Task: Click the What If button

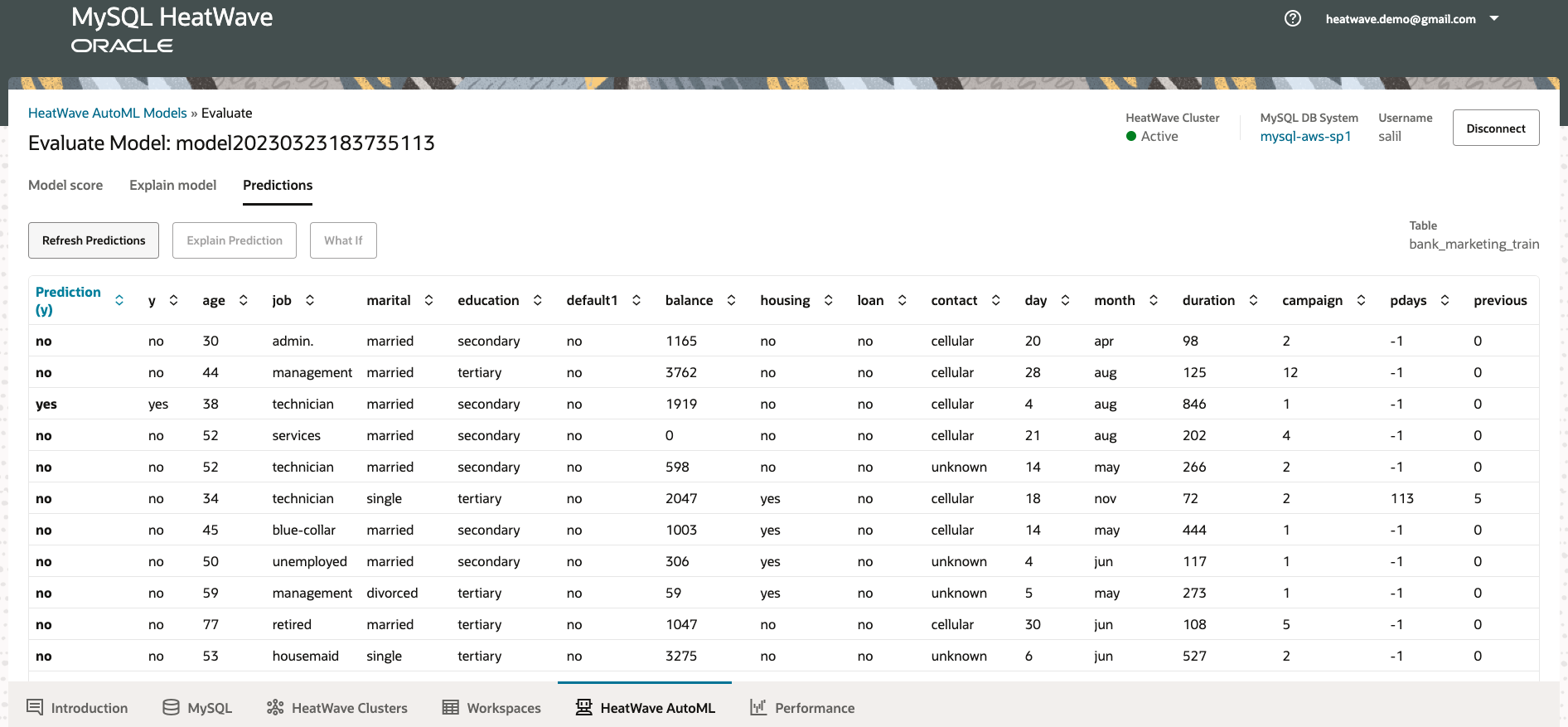Action: (343, 240)
